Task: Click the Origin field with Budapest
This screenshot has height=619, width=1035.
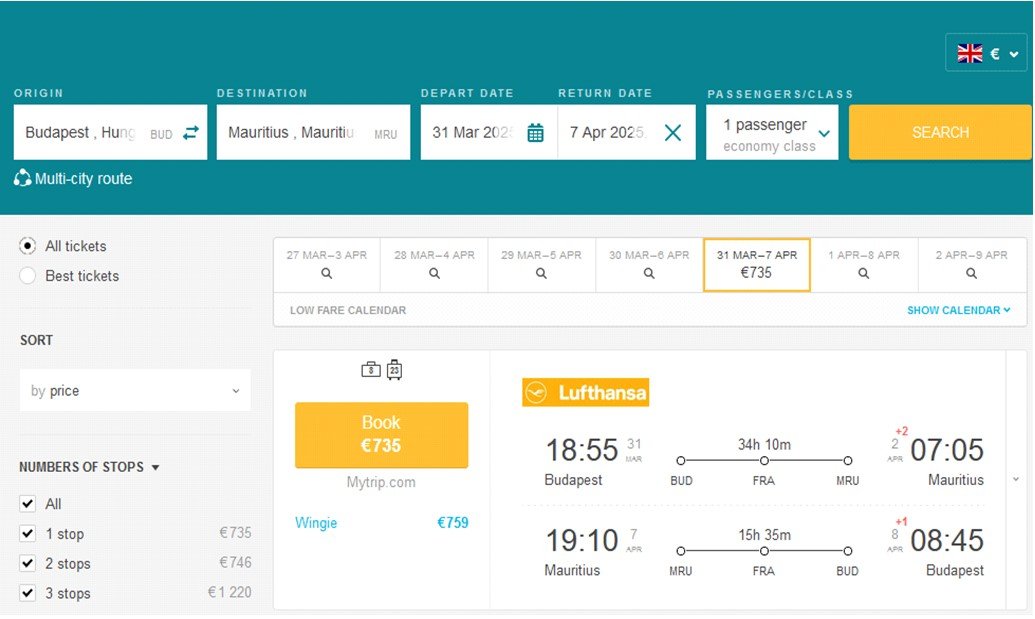Action: coord(110,133)
